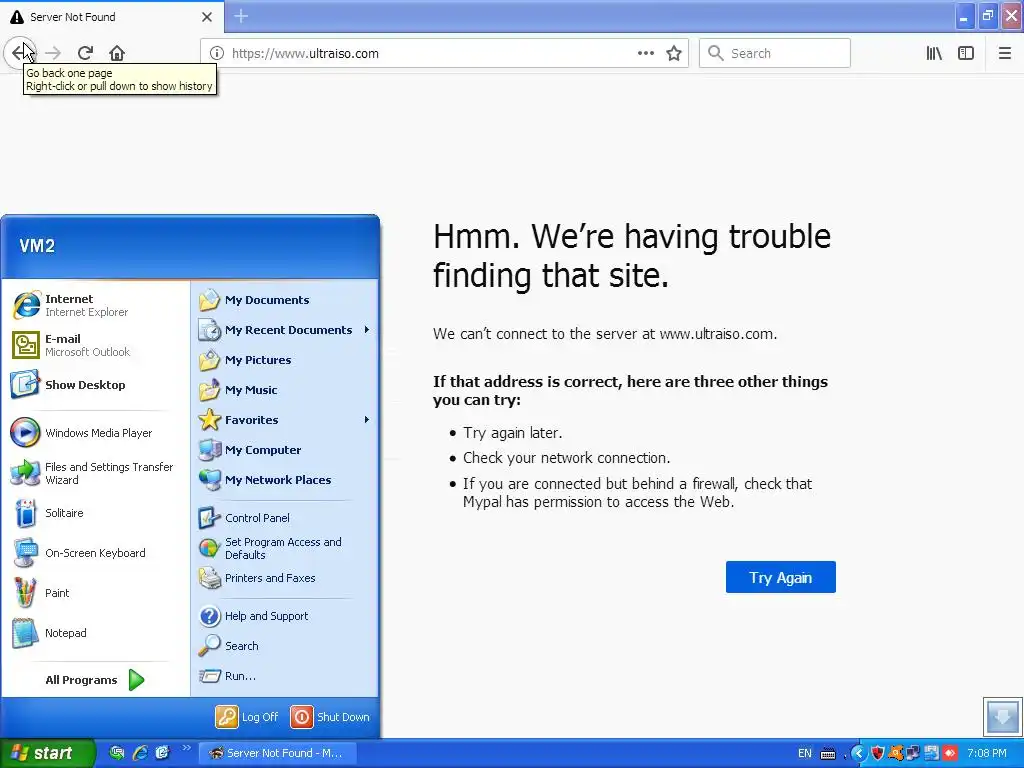1024x768 pixels.
Task: Click the taskbar clock showing 7:08 PM
Action: tap(987, 754)
